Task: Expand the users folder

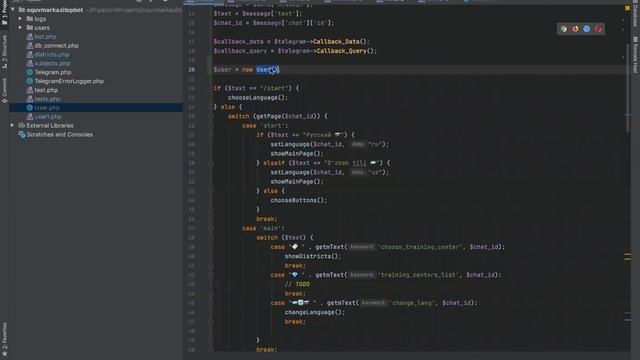Action: pyautogui.click(x=20, y=28)
